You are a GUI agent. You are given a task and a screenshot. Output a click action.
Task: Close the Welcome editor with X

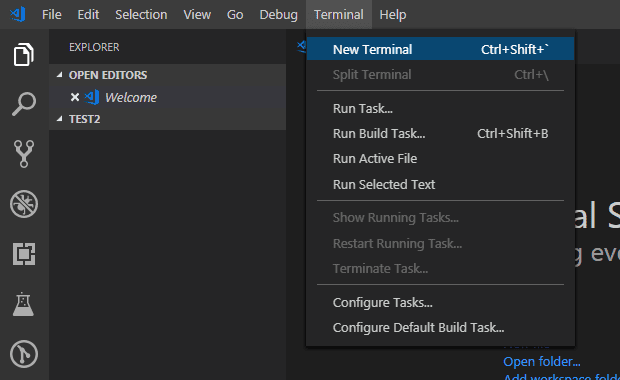(x=75, y=97)
